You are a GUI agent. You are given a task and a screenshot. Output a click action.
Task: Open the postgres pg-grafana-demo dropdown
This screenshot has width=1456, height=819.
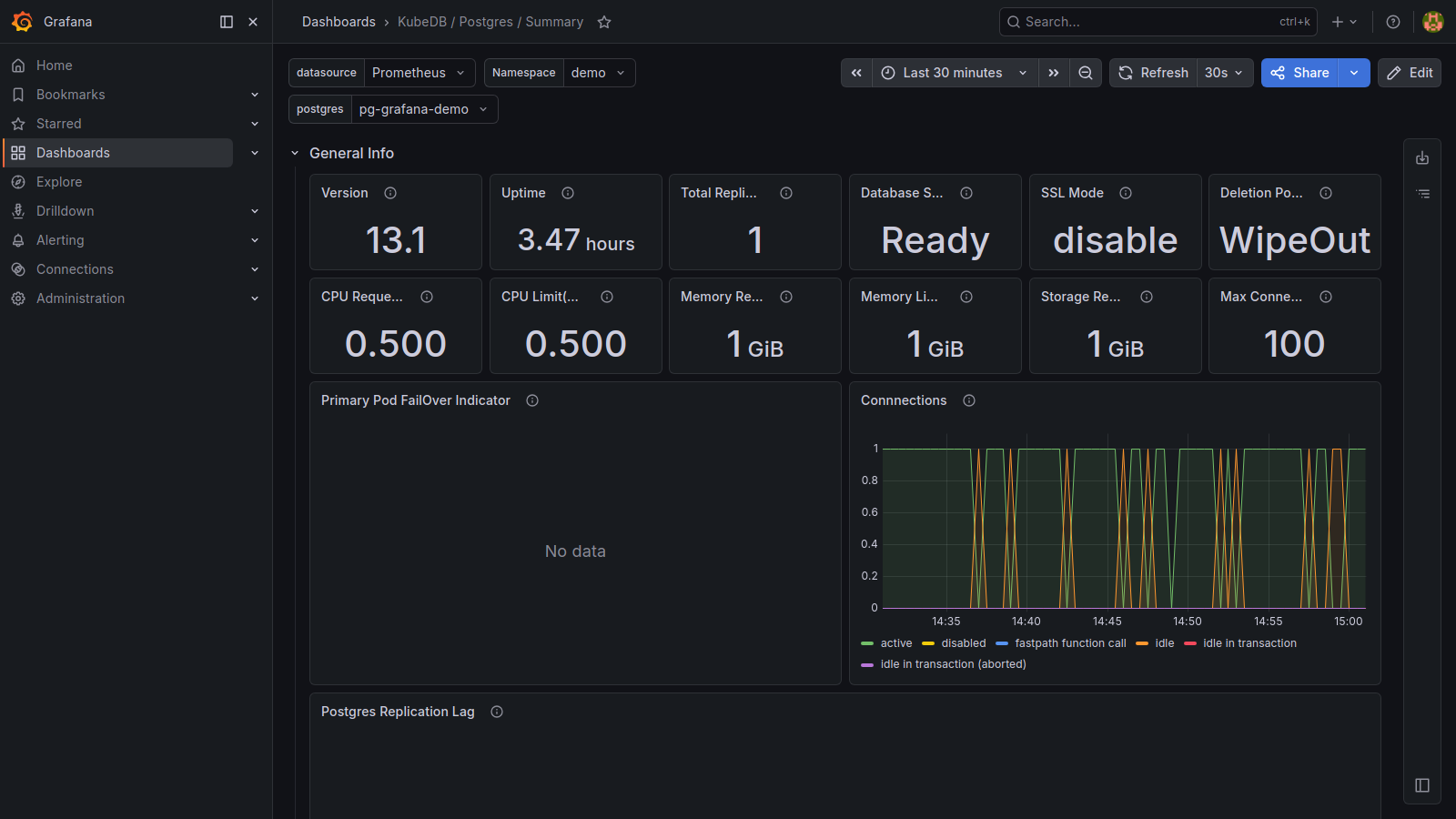point(424,109)
